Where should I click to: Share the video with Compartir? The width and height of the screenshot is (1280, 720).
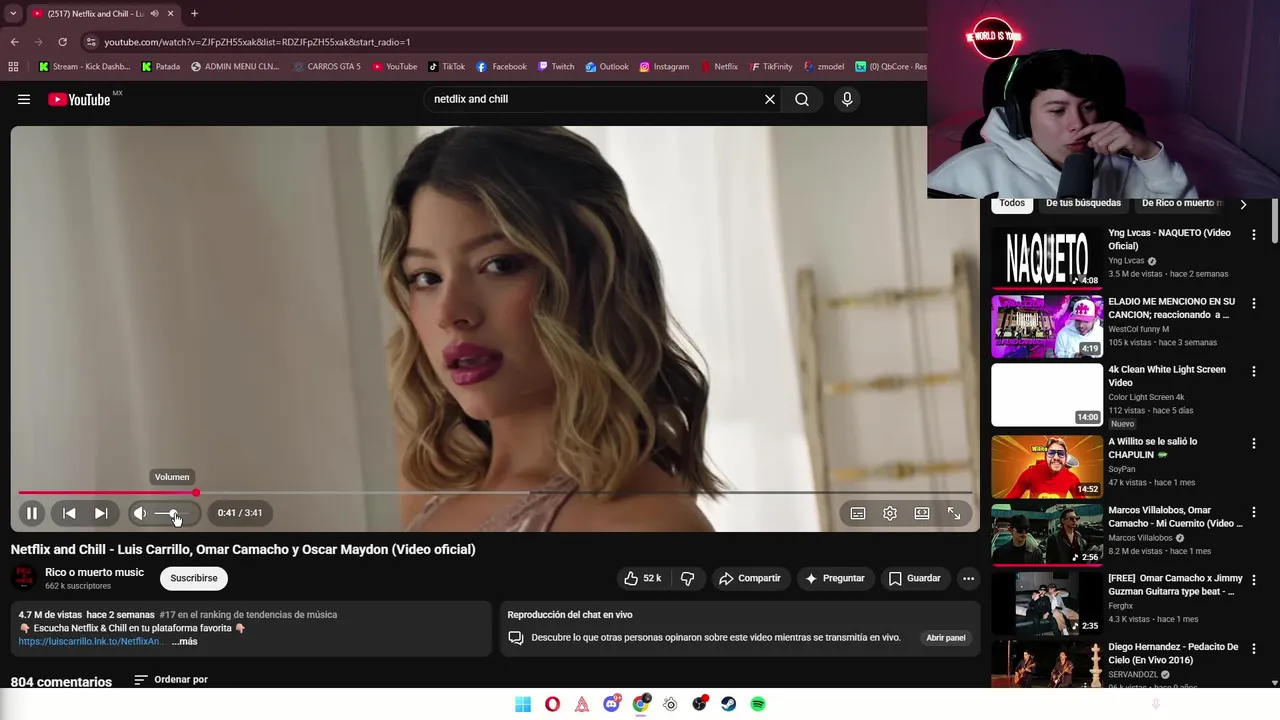[750, 578]
